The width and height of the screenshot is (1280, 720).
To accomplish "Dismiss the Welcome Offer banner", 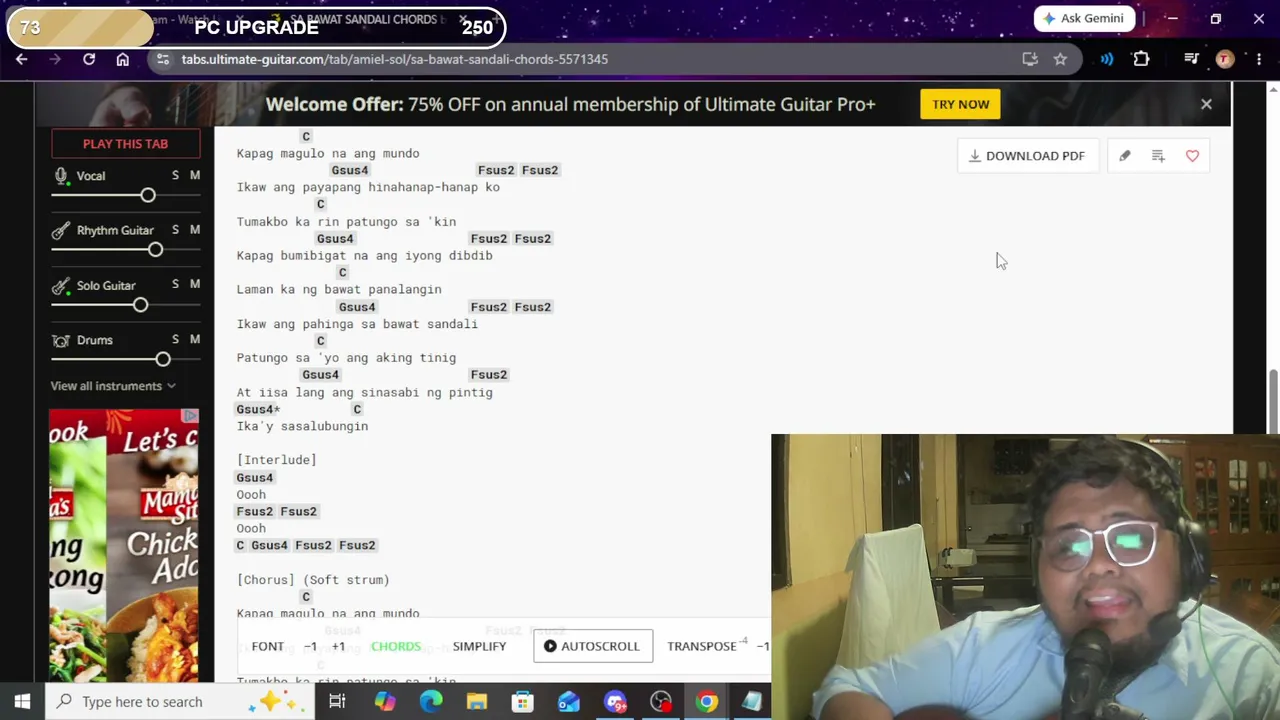I will [x=1206, y=104].
